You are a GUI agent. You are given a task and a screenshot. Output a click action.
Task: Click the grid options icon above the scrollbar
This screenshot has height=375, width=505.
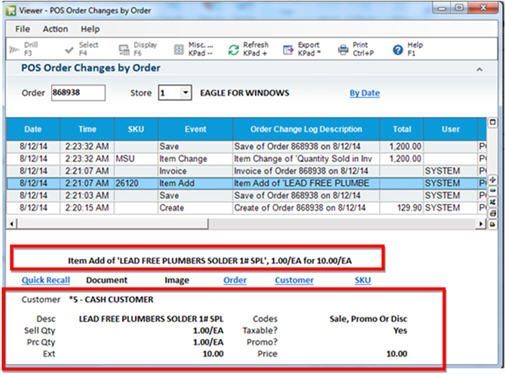pyautogui.click(x=493, y=122)
